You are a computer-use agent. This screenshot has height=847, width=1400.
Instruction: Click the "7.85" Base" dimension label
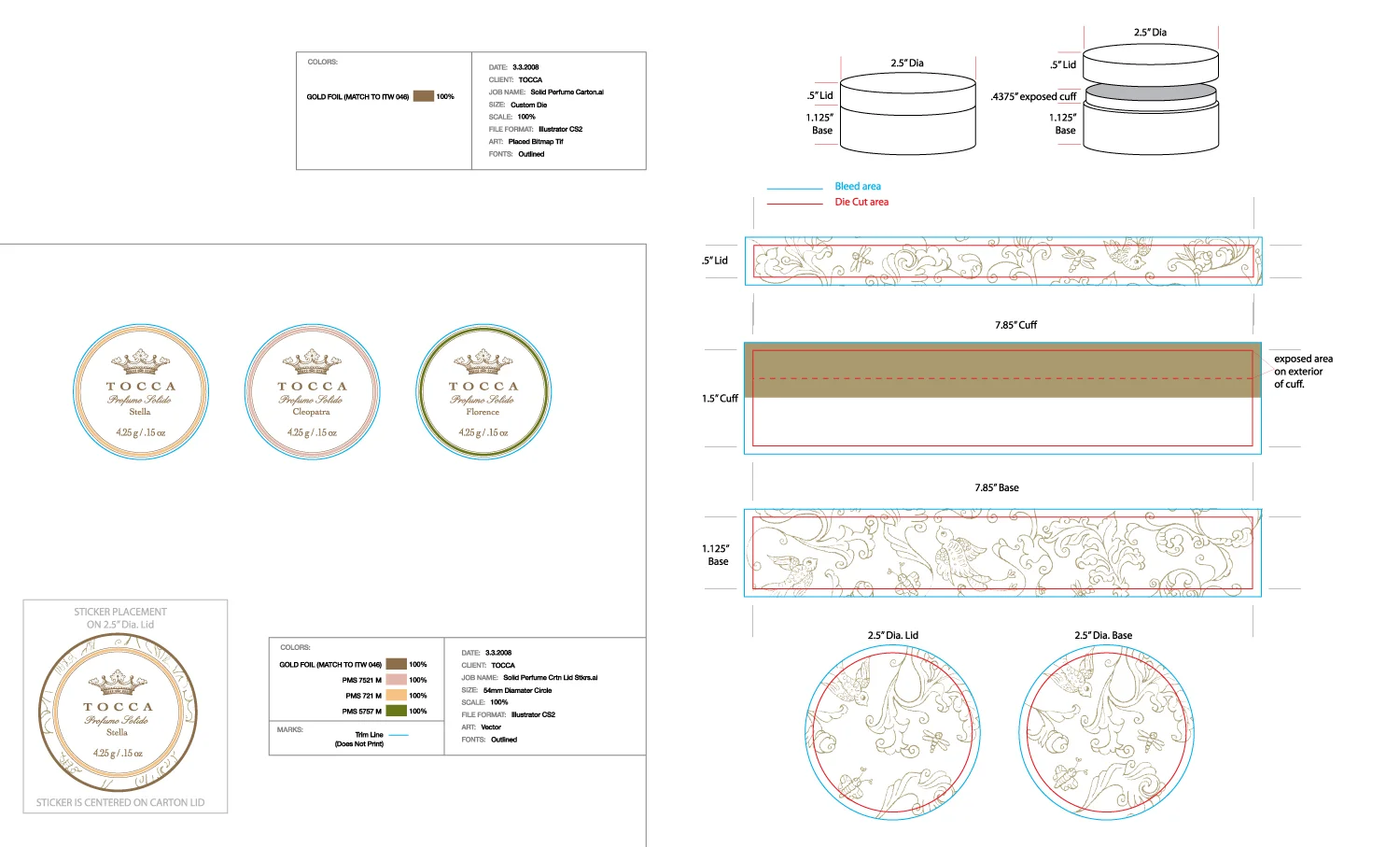[997, 487]
